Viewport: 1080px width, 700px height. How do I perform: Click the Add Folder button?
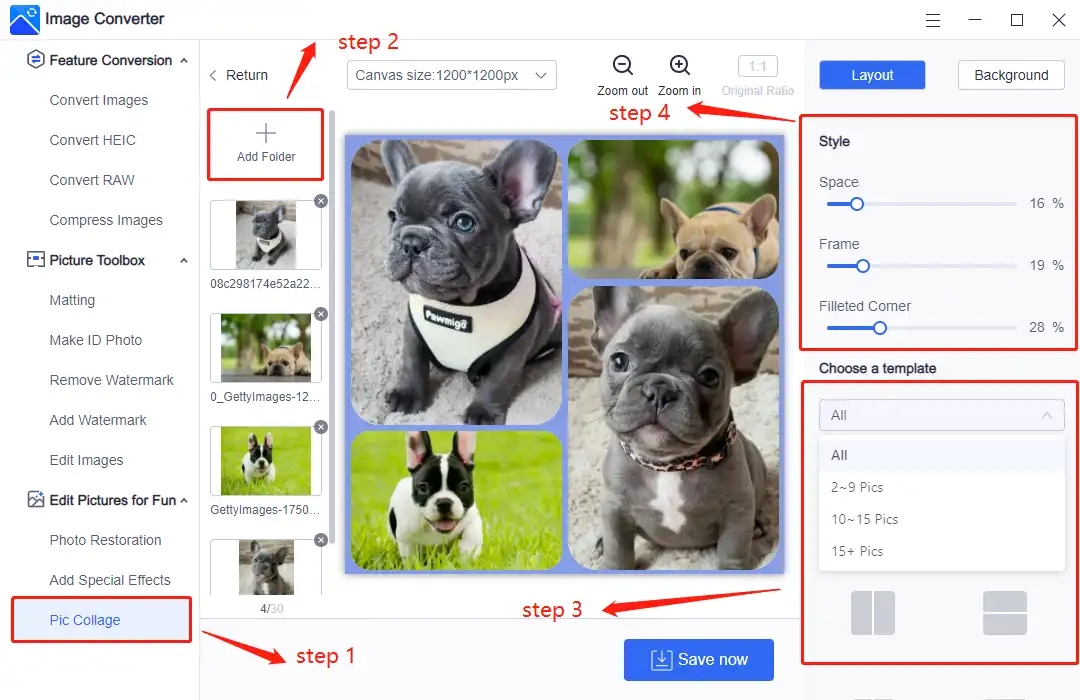(264, 143)
